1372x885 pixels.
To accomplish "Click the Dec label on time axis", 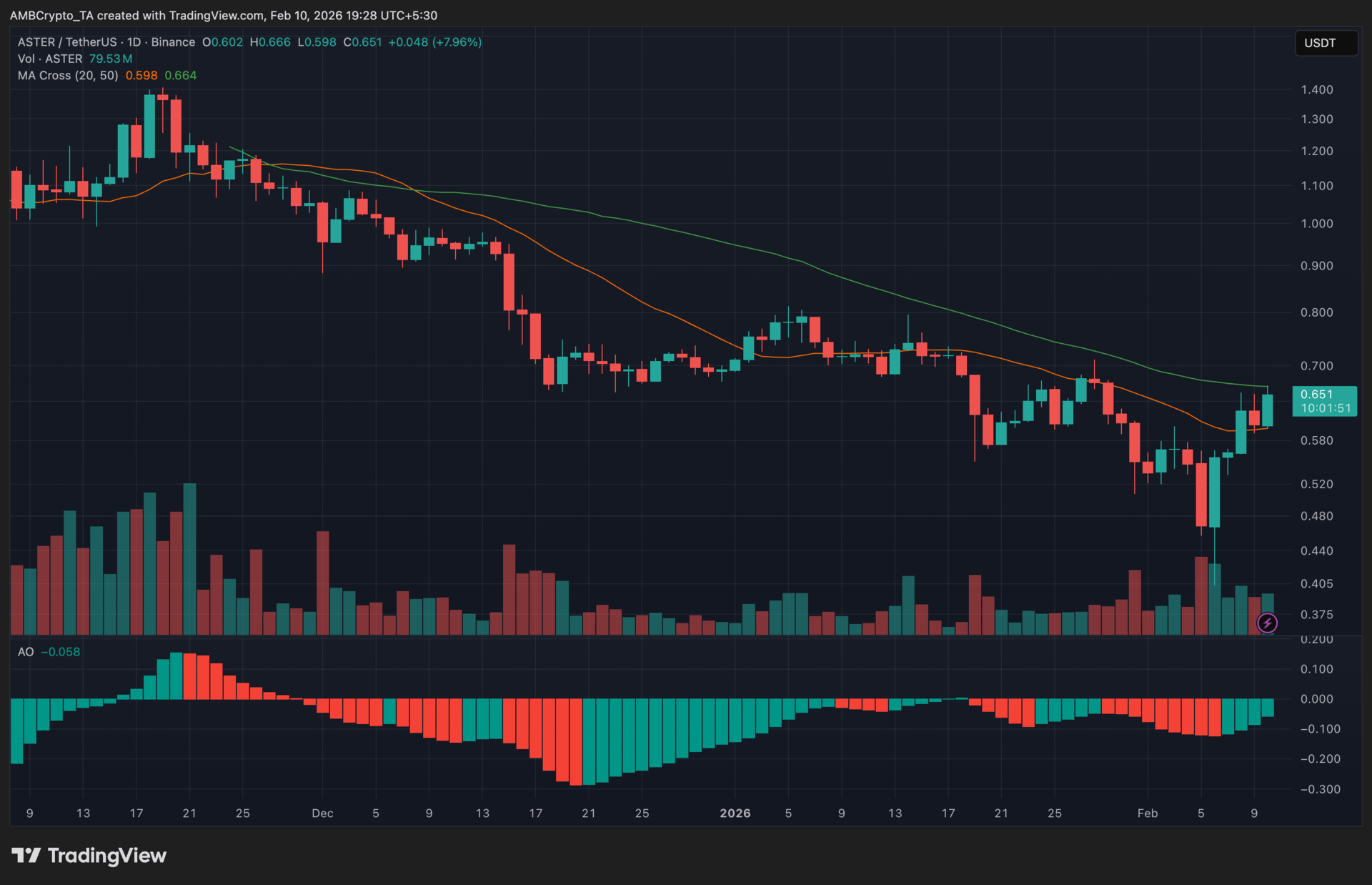I will coord(322,813).
